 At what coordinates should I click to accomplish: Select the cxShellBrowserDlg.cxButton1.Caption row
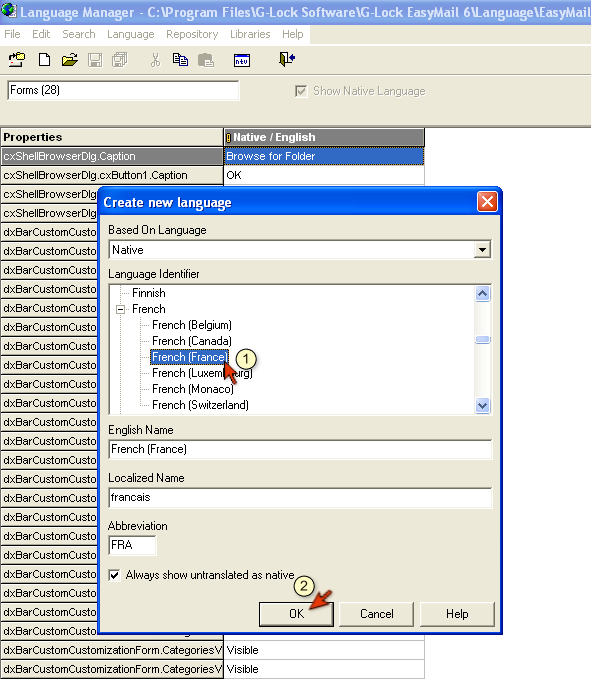(111, 175)
